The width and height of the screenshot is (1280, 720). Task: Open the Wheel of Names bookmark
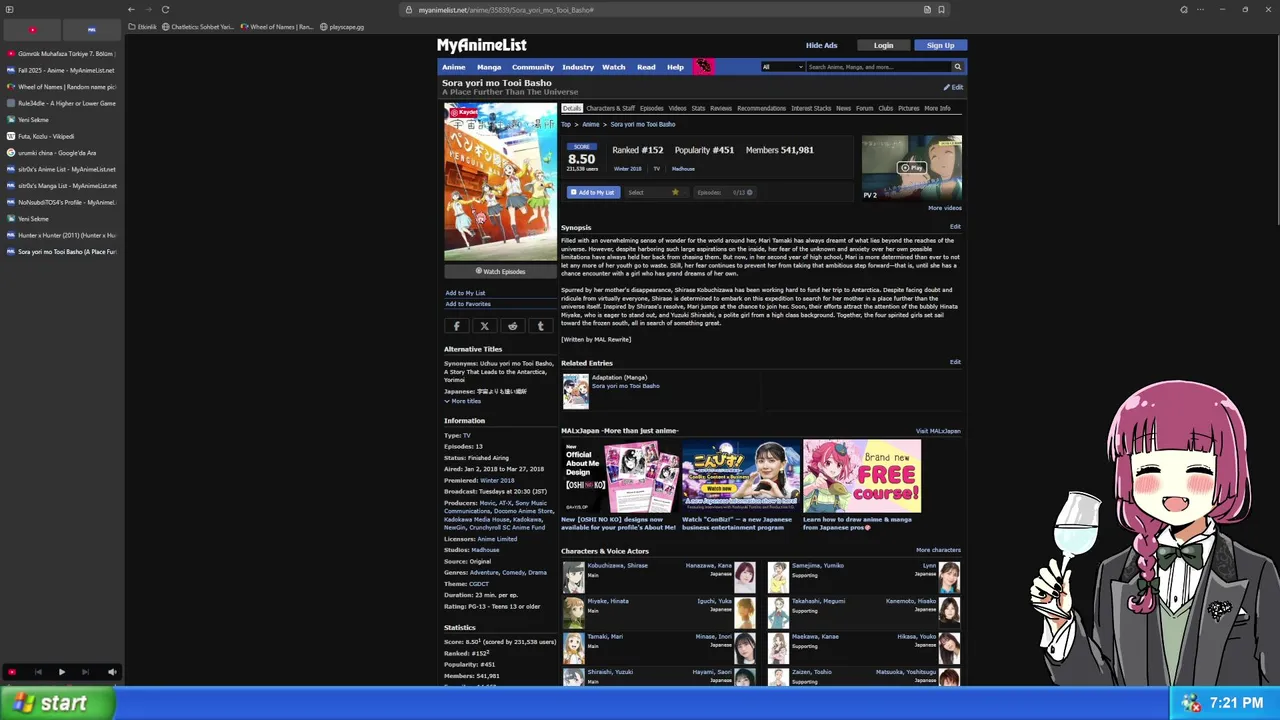pos(277,27)
